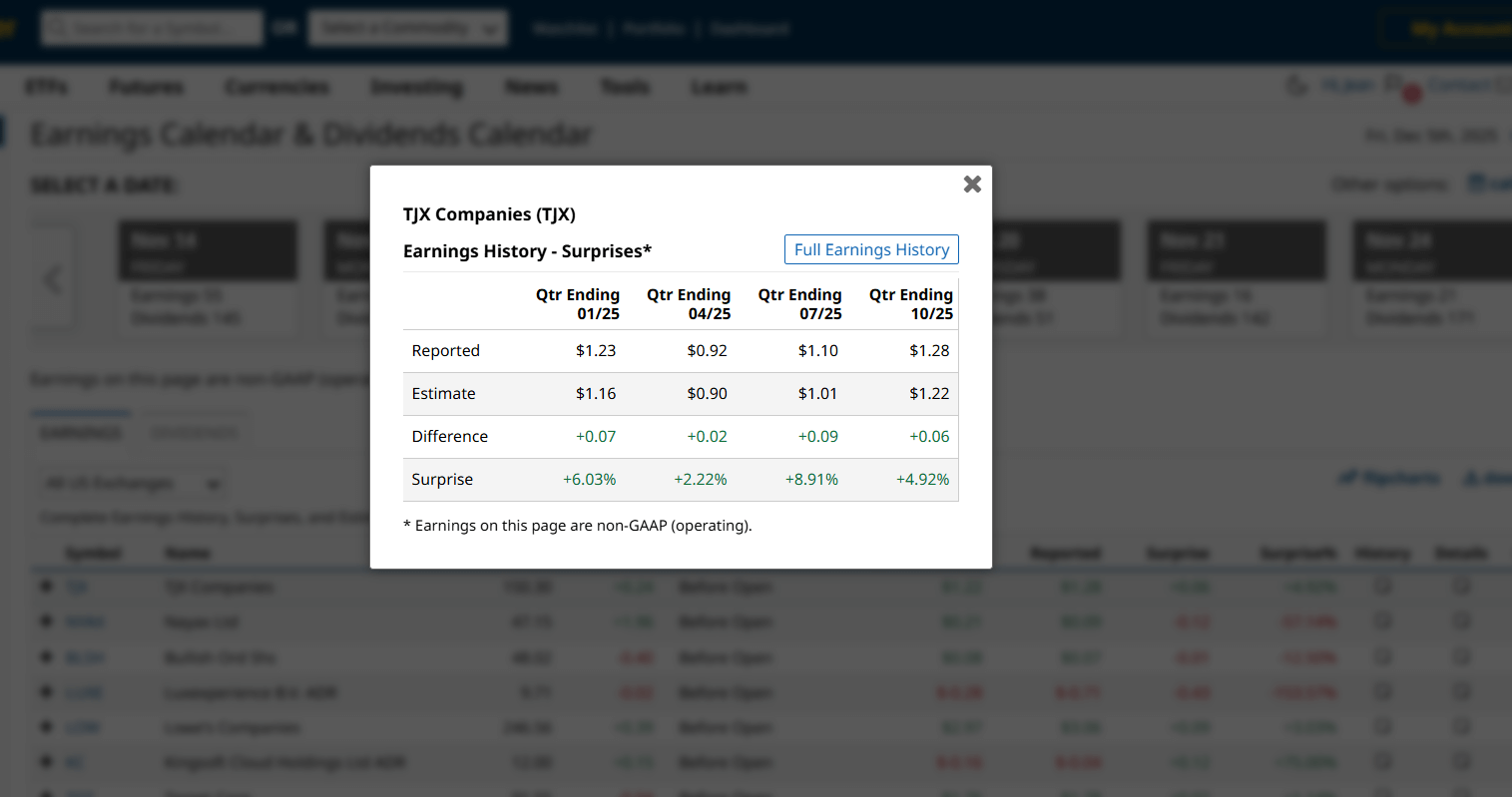
Task: Click the left arrow chevron on the date carousel
Action: click(52, 279)
